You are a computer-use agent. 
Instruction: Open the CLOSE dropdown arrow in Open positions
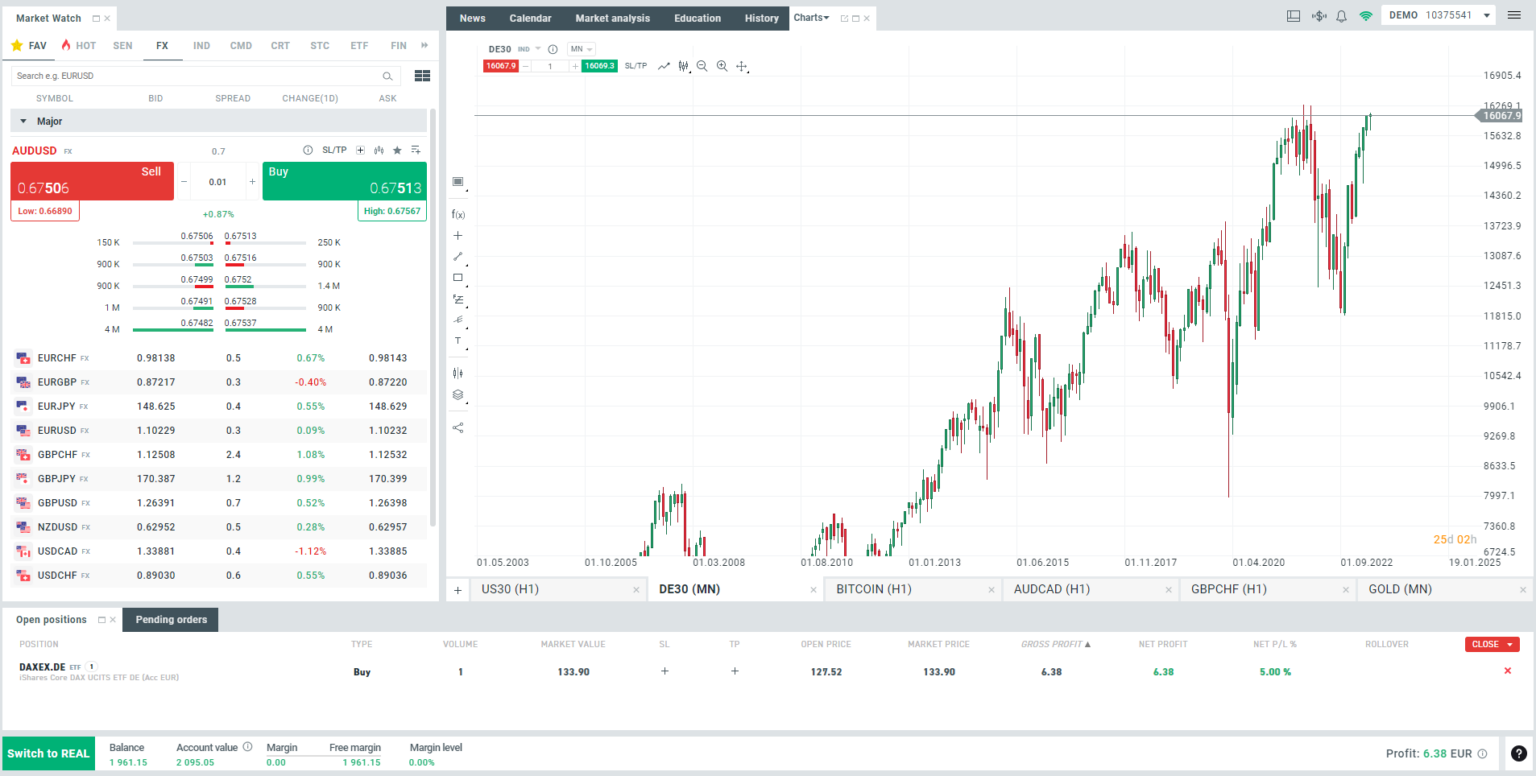click(x=1511, y=644)
